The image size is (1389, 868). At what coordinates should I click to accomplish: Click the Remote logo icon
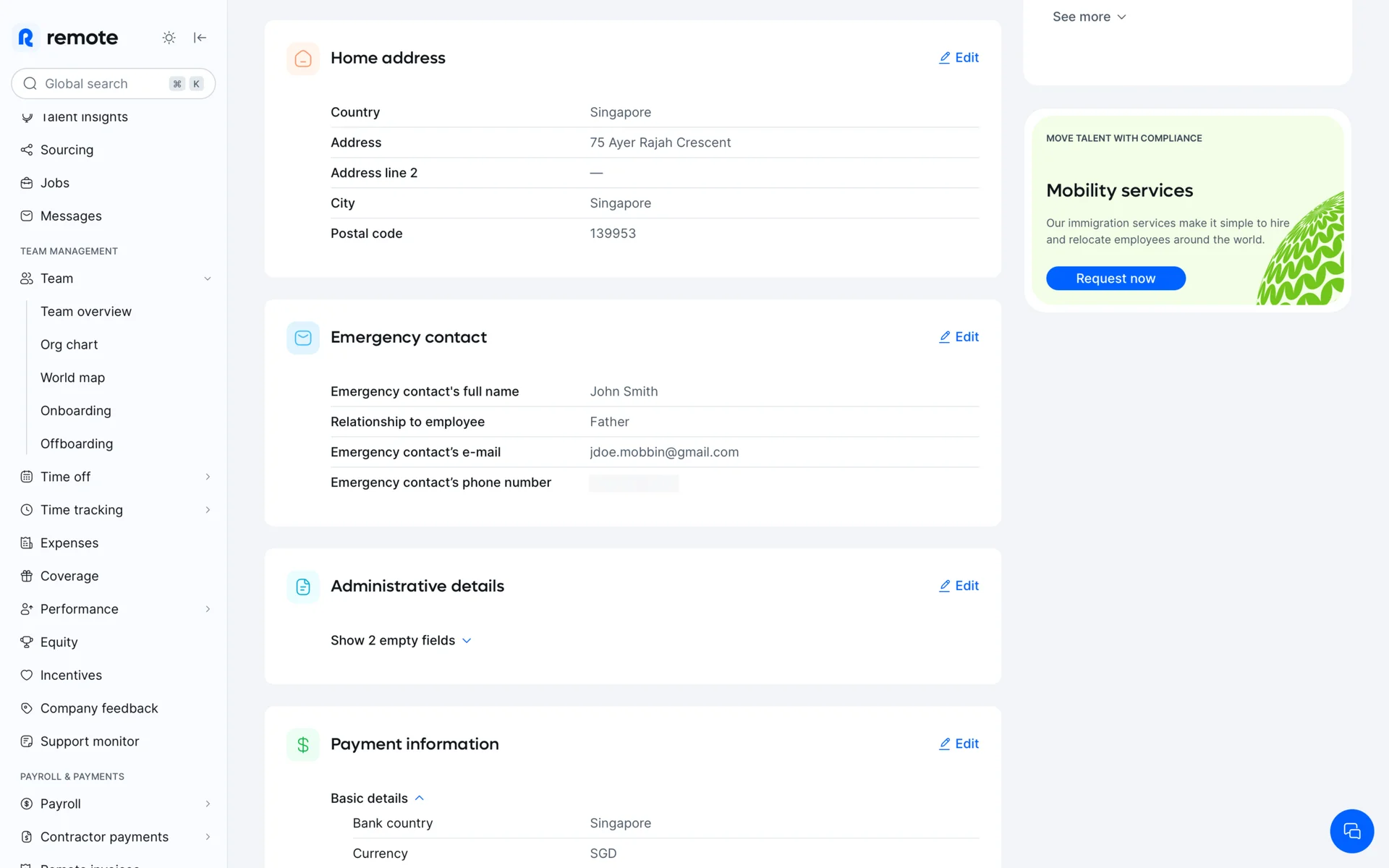coord(26,38)
